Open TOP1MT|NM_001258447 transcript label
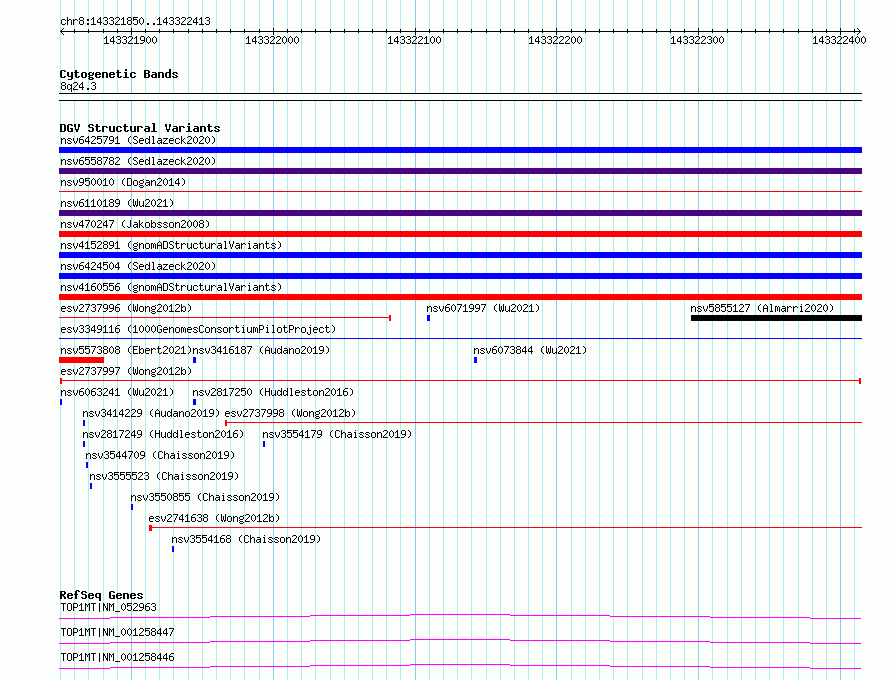Screen dimensions: 890x680 (x=117, y=632)
